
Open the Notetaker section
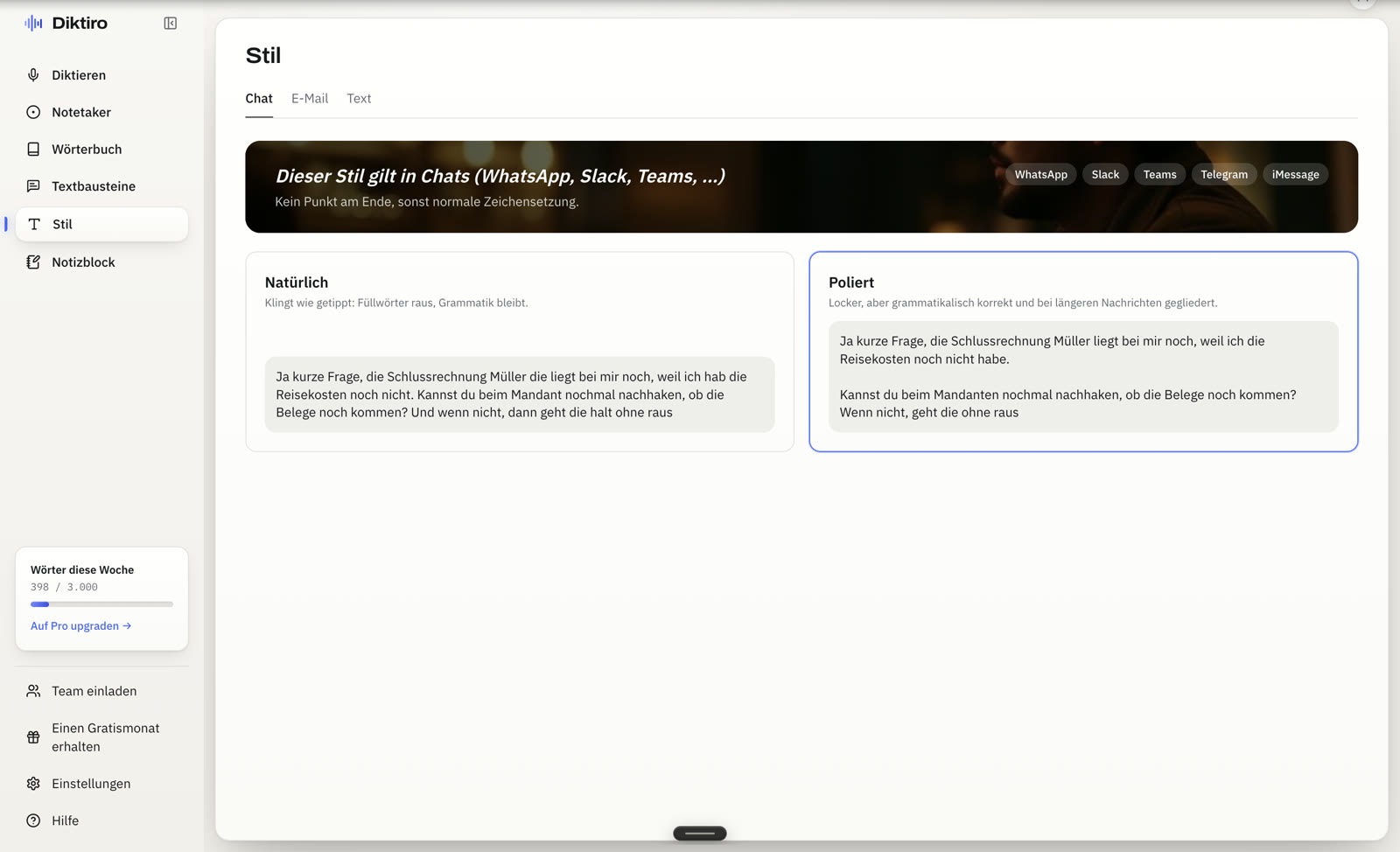pos(101,112)
